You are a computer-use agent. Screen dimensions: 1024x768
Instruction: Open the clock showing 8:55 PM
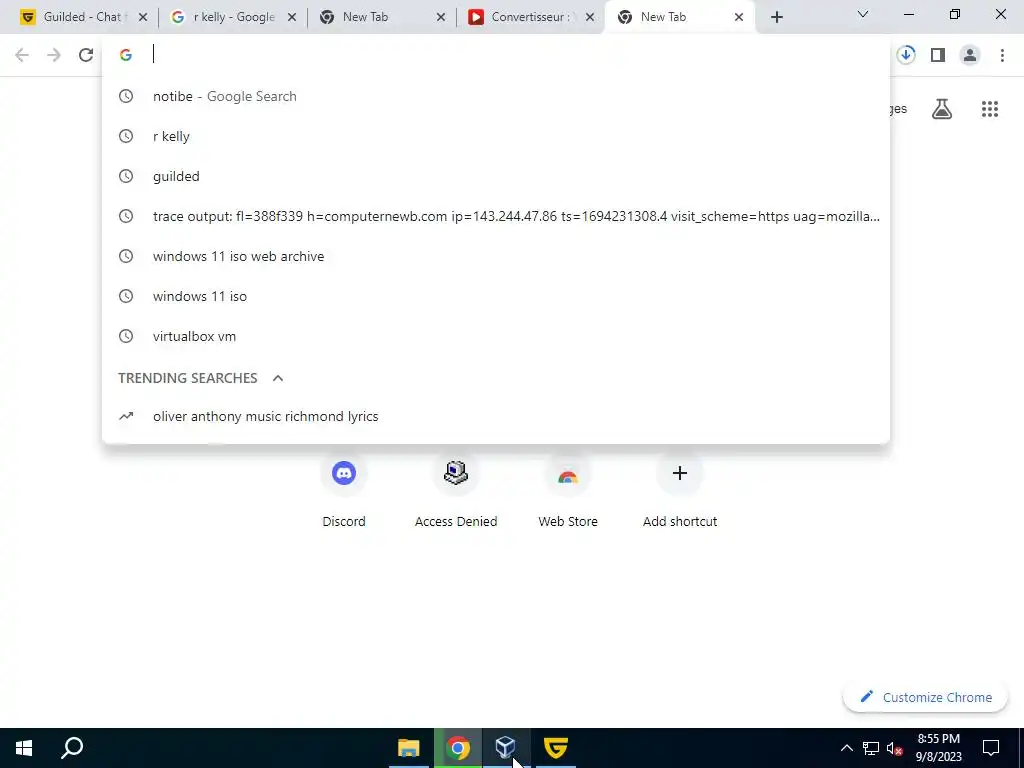938,748
